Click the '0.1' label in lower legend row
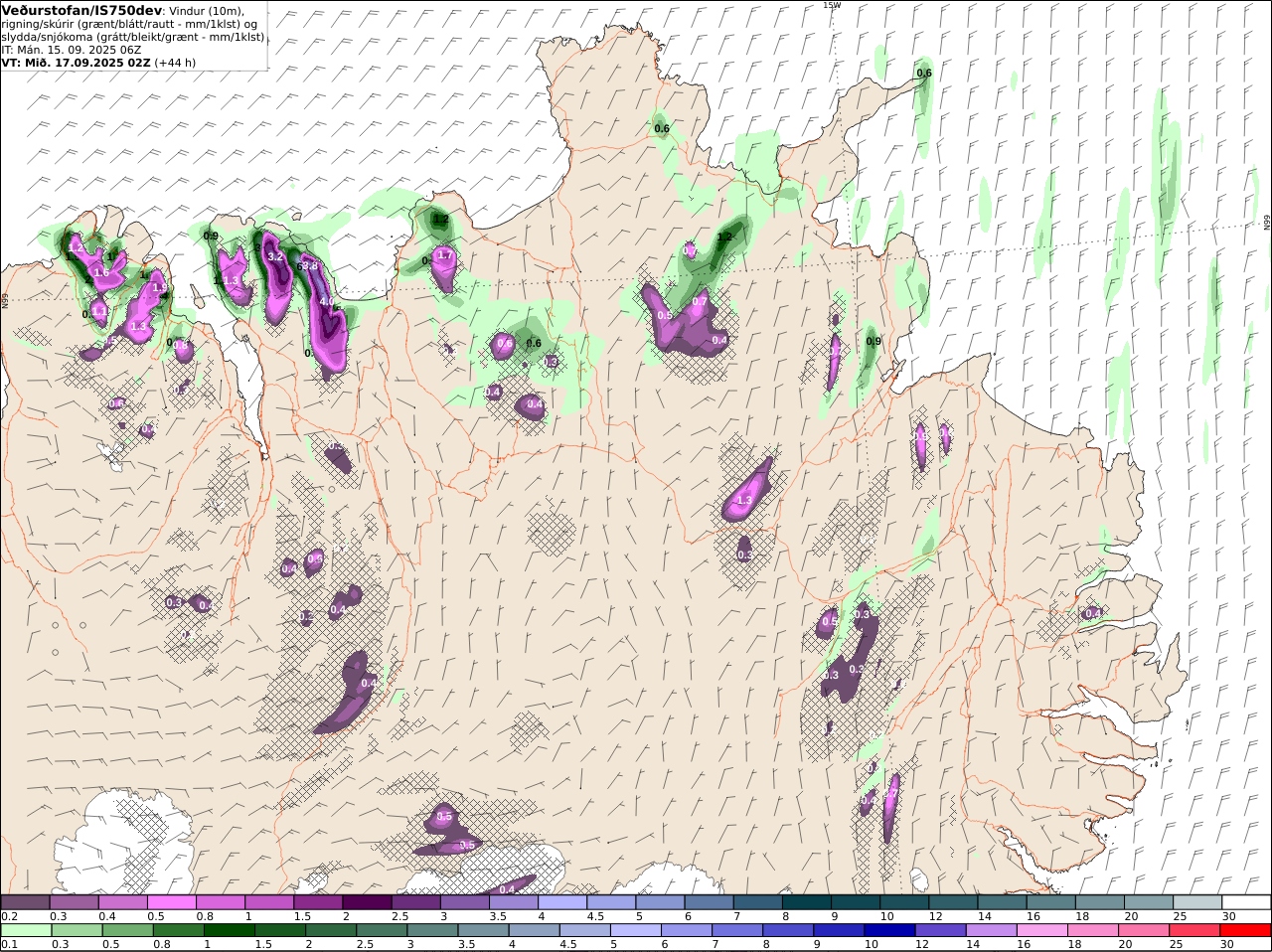1272x952 pixels. 9,944
